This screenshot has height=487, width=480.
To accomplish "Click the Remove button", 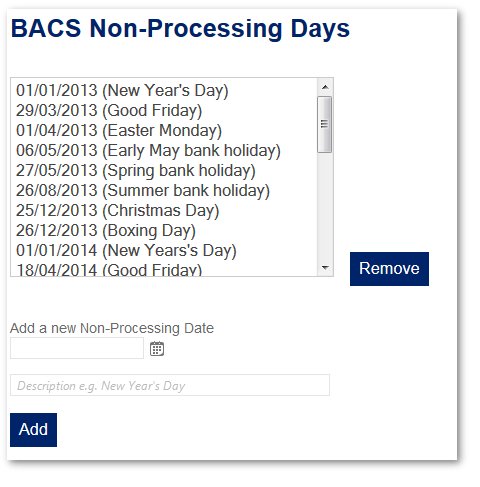I will pos(389,269).
